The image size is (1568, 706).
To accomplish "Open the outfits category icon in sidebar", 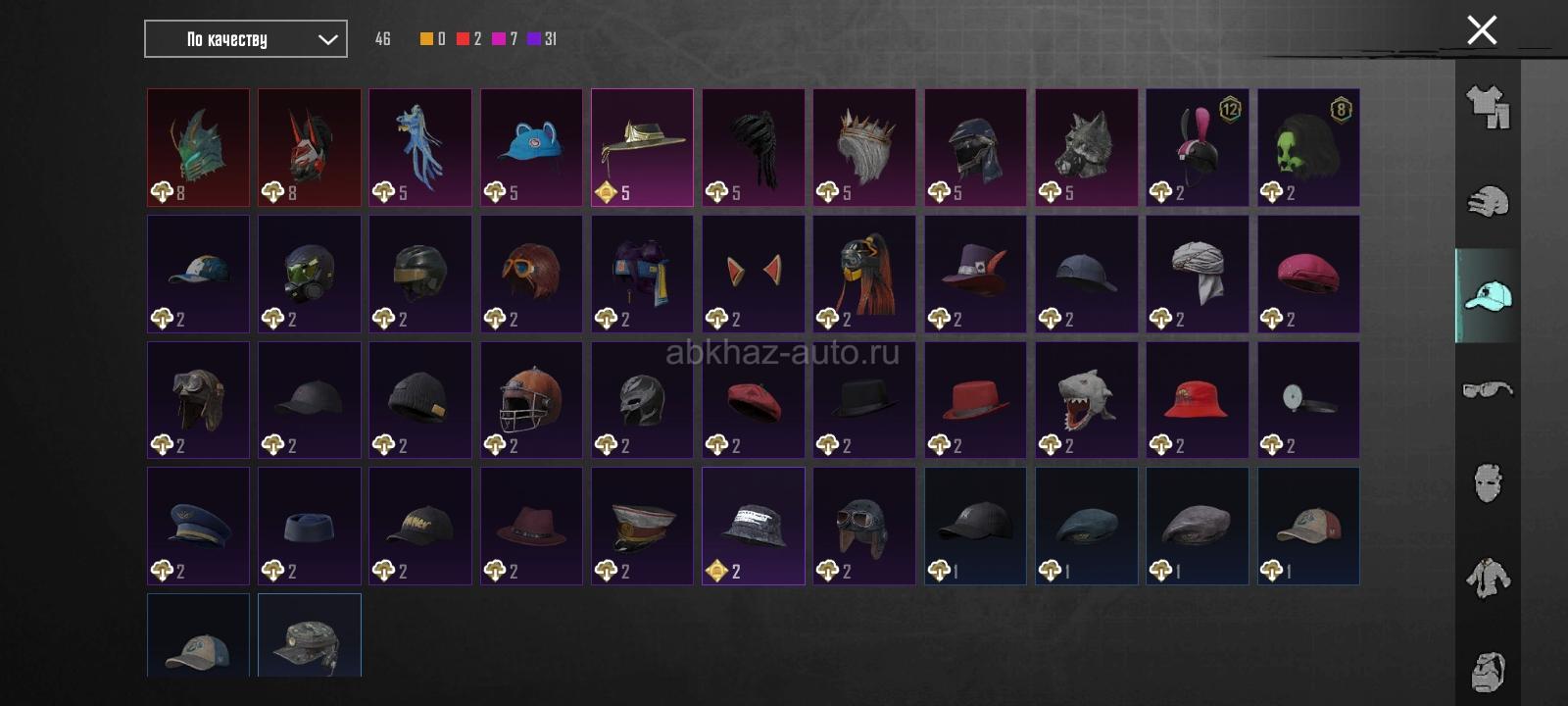I will [1488, 107].
